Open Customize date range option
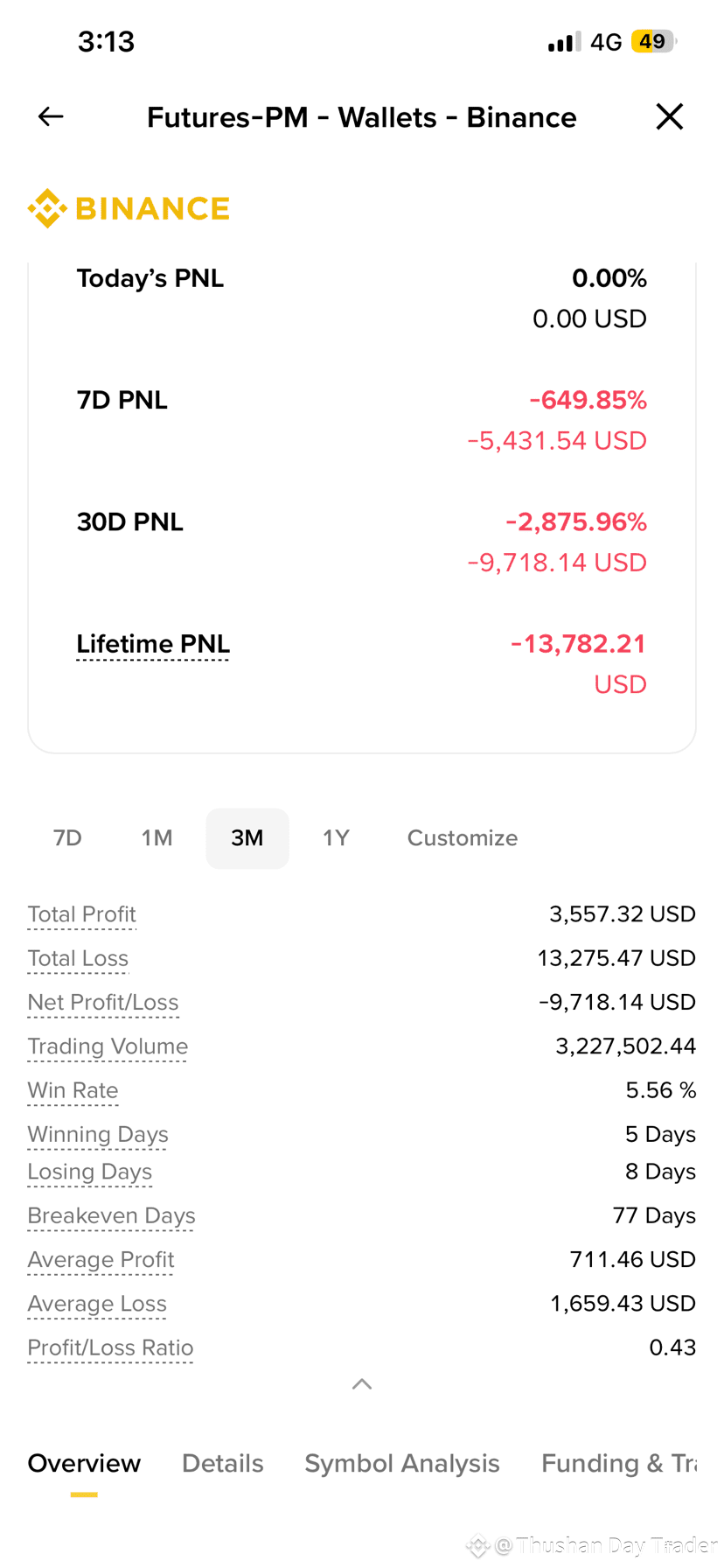The height and width of the screenshot is (1568, 724). tap(463, 838)
